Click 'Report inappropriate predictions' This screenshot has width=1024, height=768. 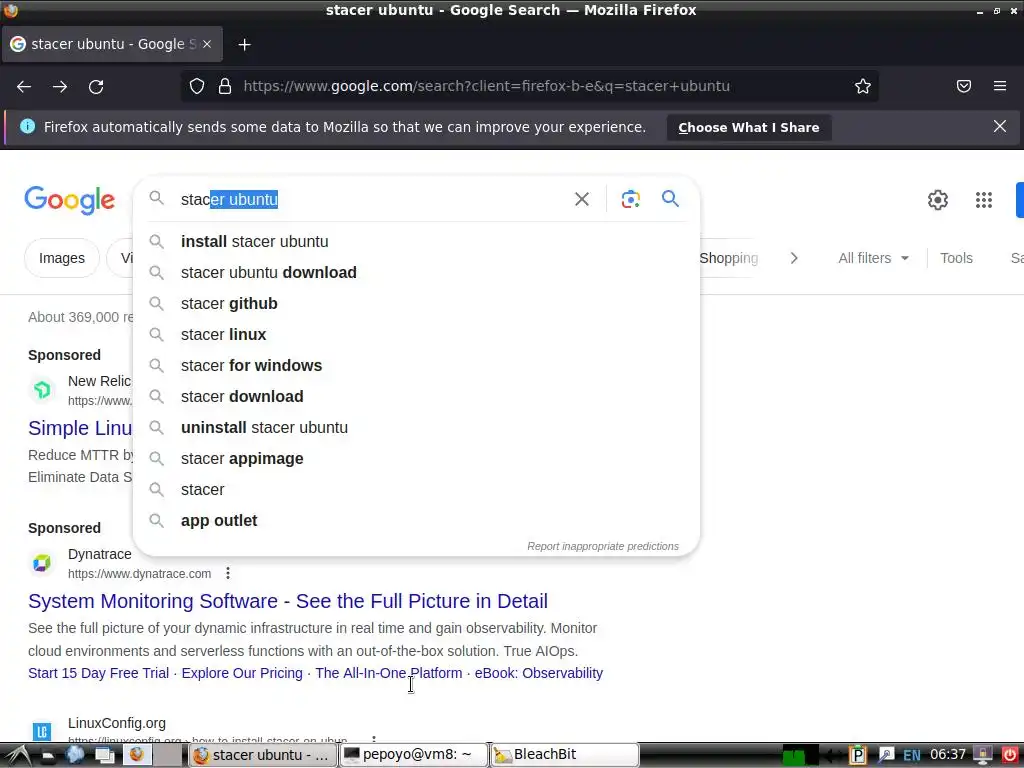pos(603,546)
